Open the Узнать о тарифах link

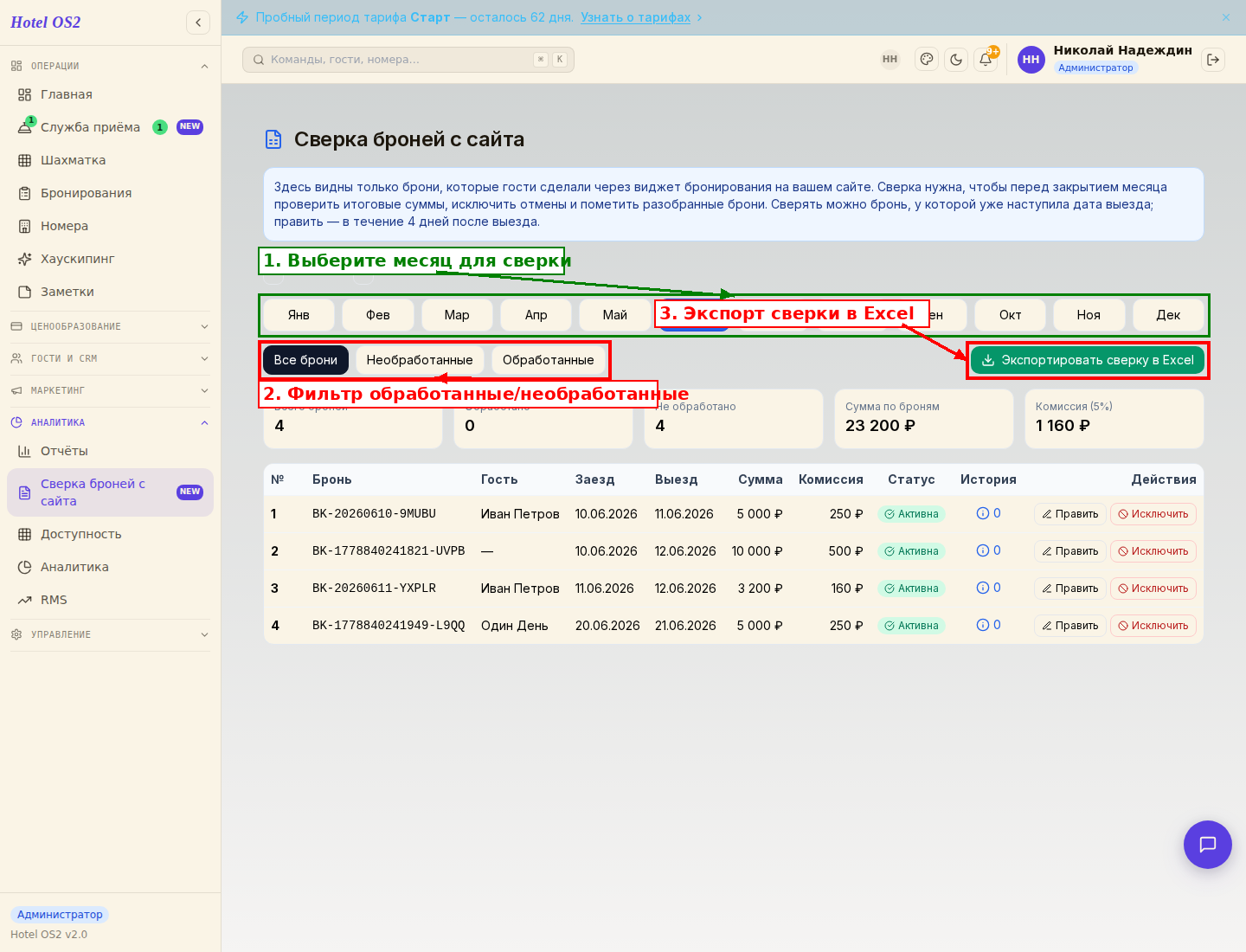point(635,17)
